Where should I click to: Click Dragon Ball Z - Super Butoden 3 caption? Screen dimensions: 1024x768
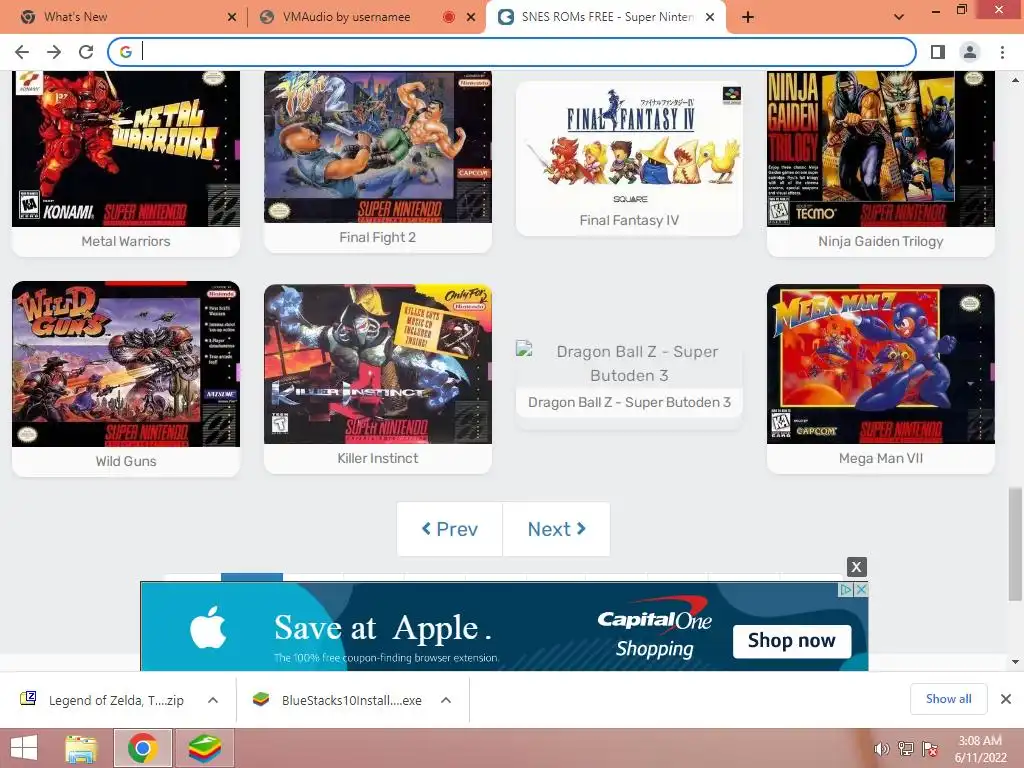[x=630, y=402]
